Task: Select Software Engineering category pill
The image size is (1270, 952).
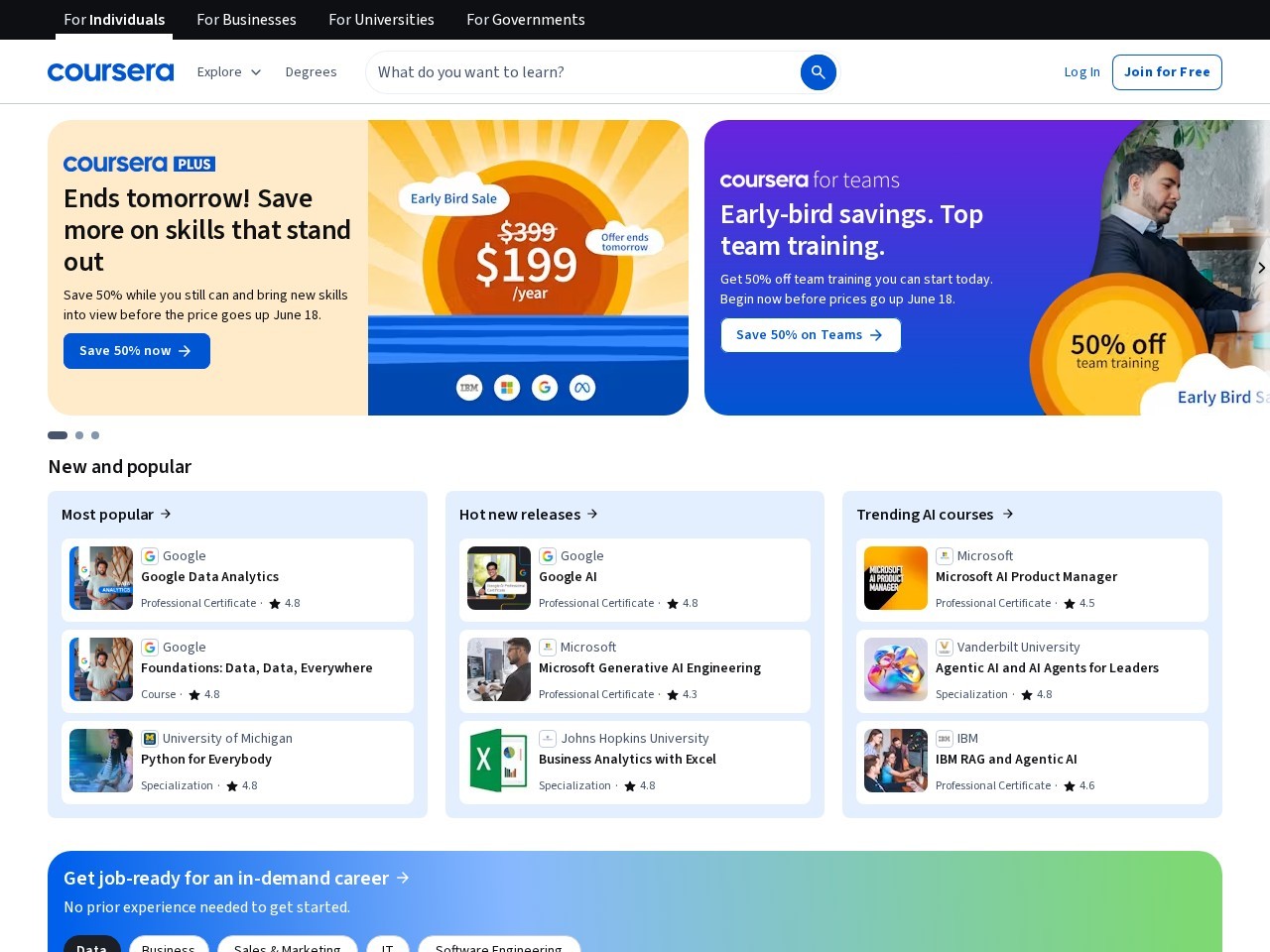Action: [x=499, y=944]
